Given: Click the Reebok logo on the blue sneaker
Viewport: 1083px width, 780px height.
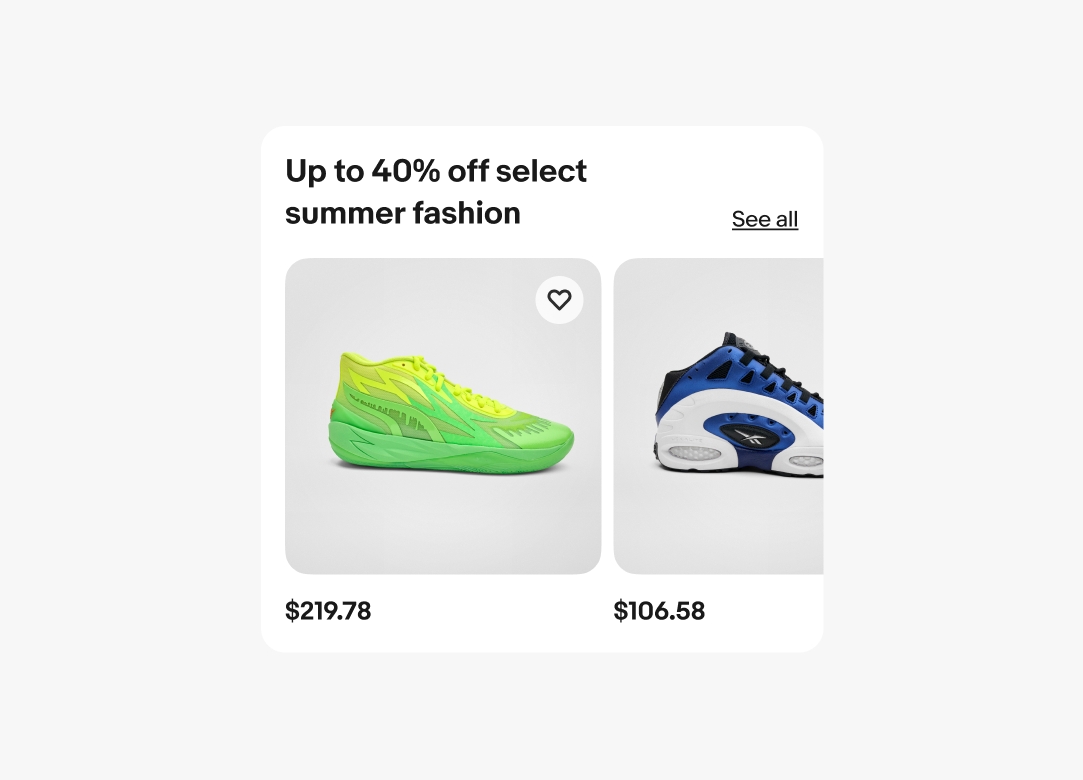Looking at the screenshot, I should click(746, 433).
